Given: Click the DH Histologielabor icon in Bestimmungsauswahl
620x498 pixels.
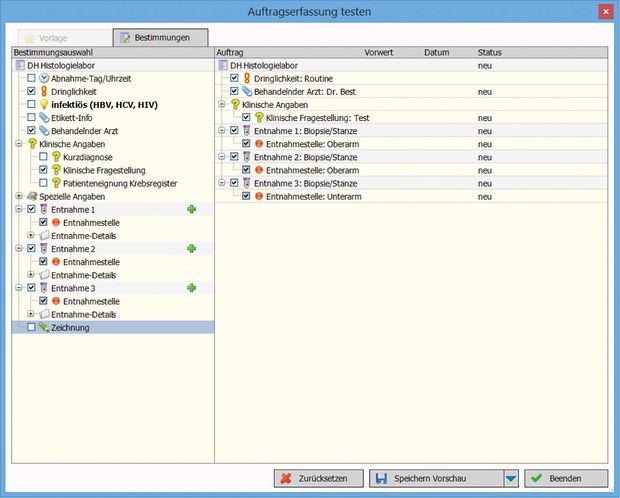Looking at the screenshot, I should [x=20, y=65].
